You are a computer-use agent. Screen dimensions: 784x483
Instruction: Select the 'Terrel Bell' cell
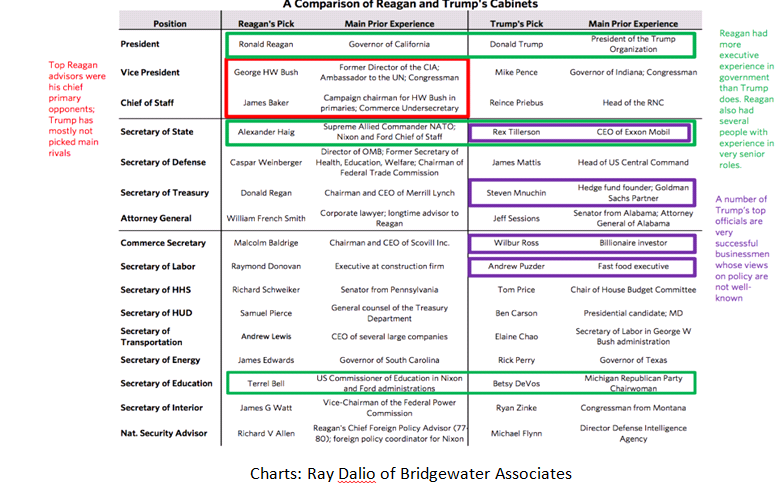266,384
